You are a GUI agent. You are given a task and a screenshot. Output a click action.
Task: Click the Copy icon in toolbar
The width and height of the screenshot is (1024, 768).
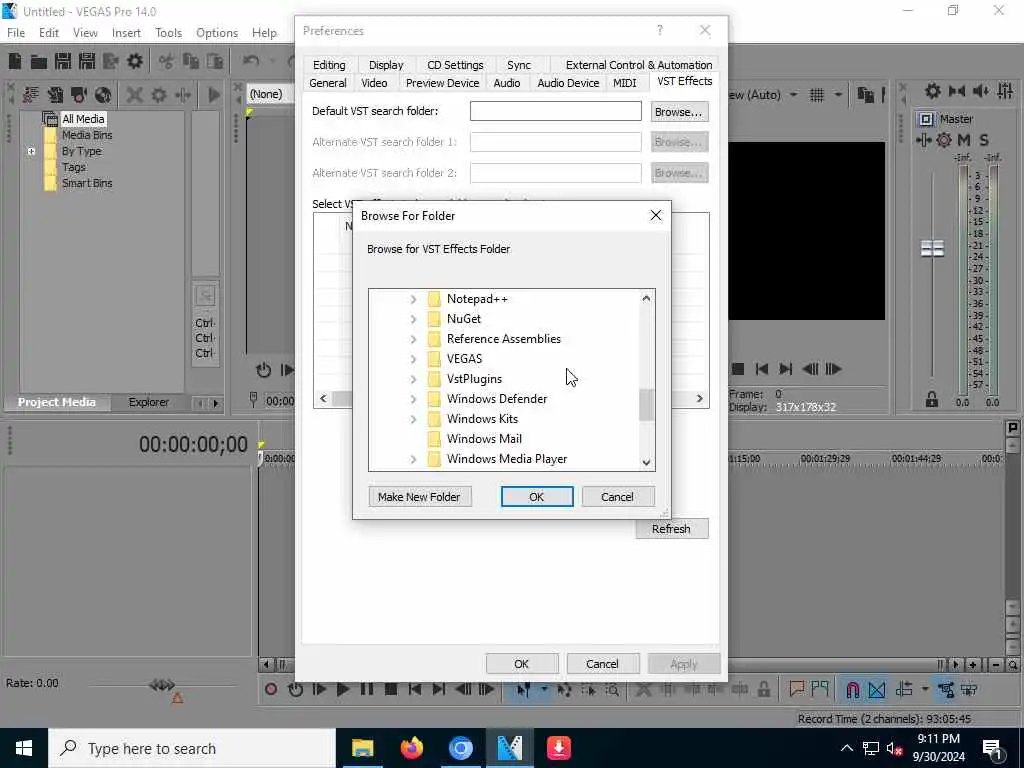coord(191,61)
